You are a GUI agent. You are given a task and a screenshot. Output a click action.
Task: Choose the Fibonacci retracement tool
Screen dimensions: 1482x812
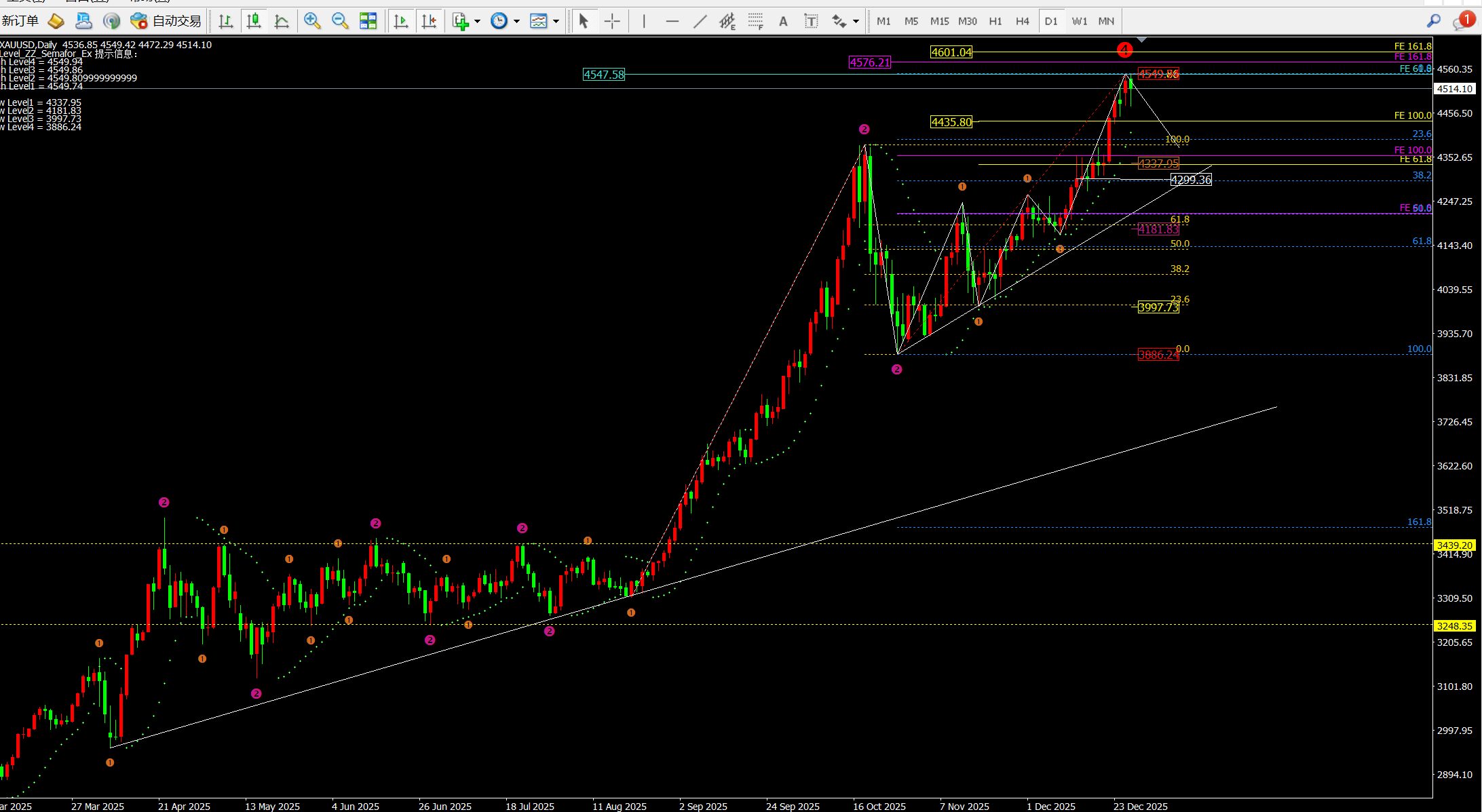point(755,21)
